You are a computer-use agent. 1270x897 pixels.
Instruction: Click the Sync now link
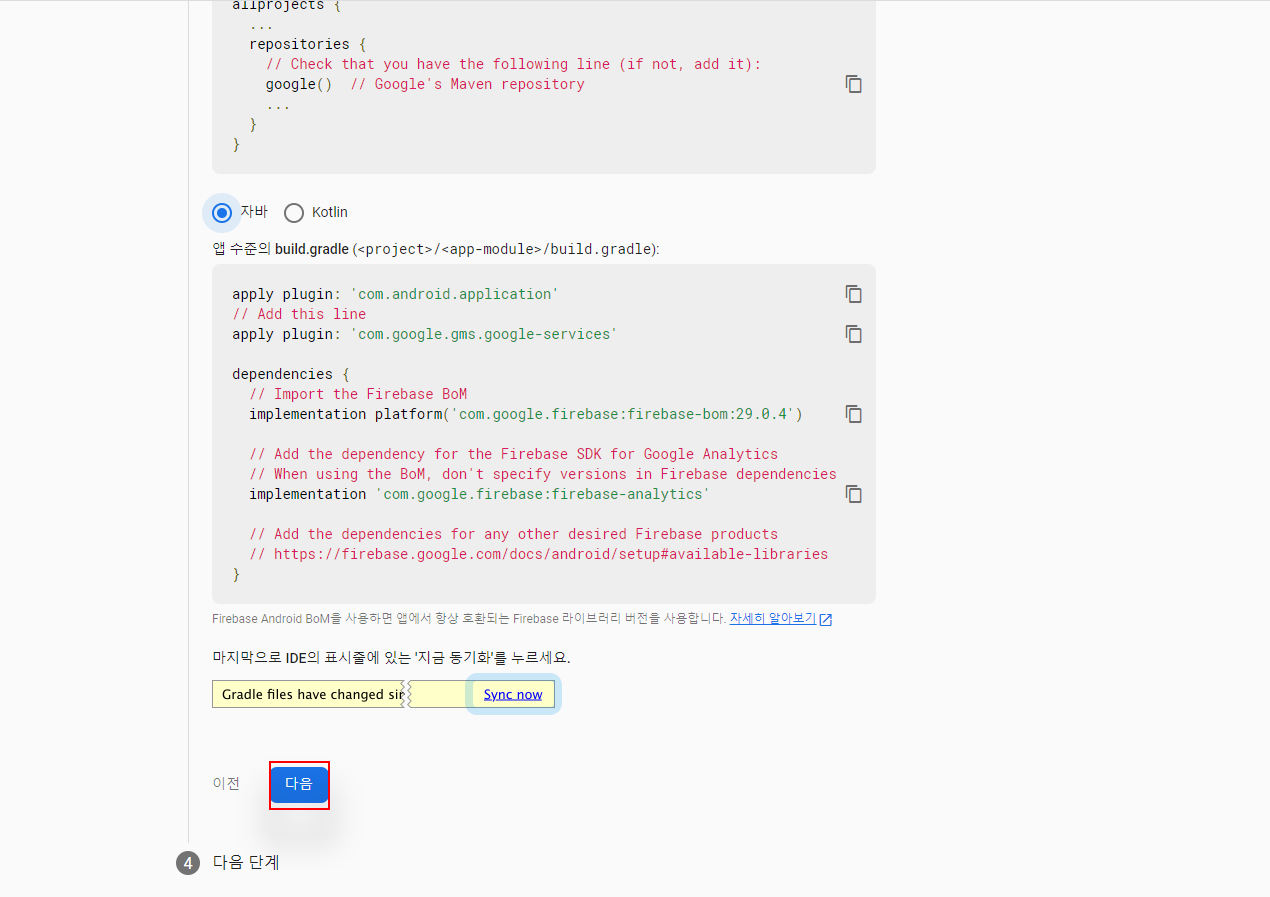[513, 694]
